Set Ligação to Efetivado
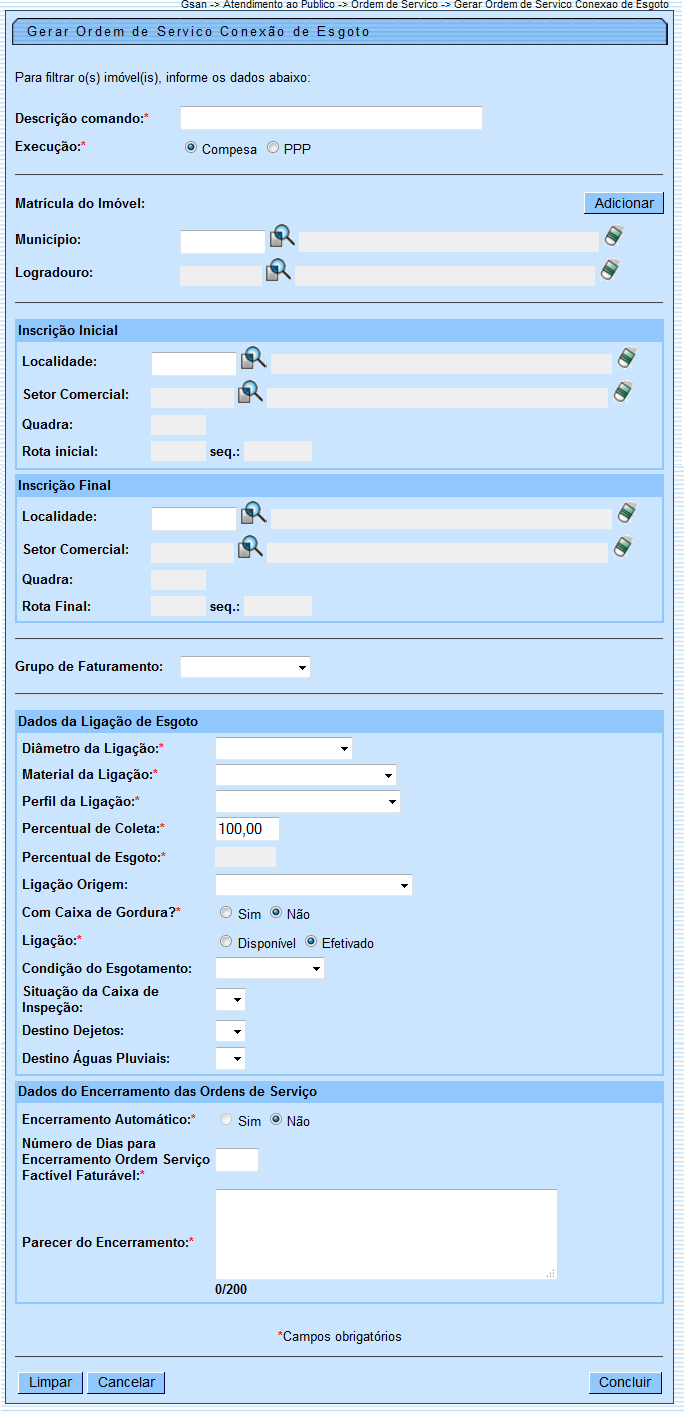Screen dimensions: 687x1426 click(311, 942)
